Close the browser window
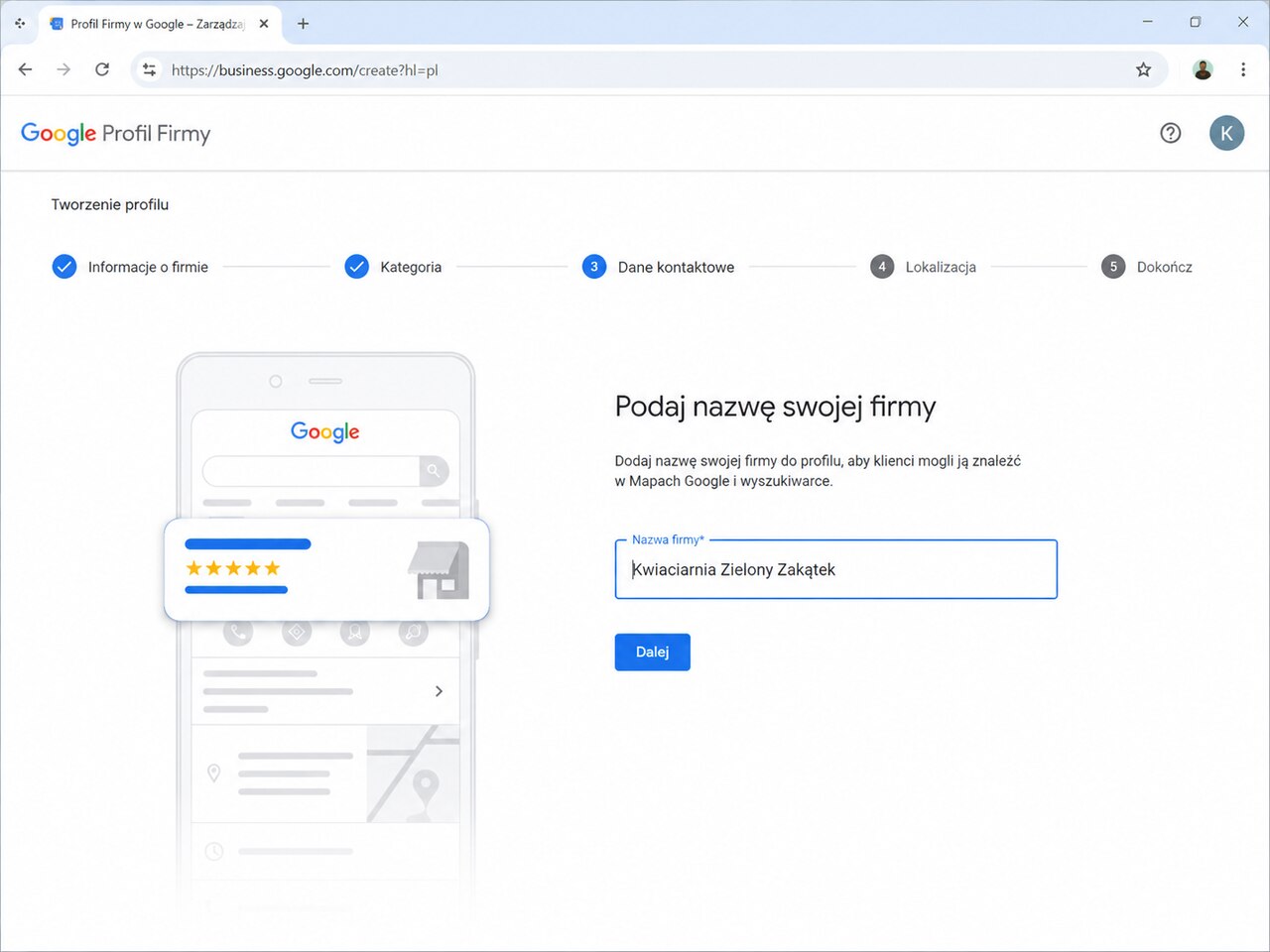 point(1243,22)
